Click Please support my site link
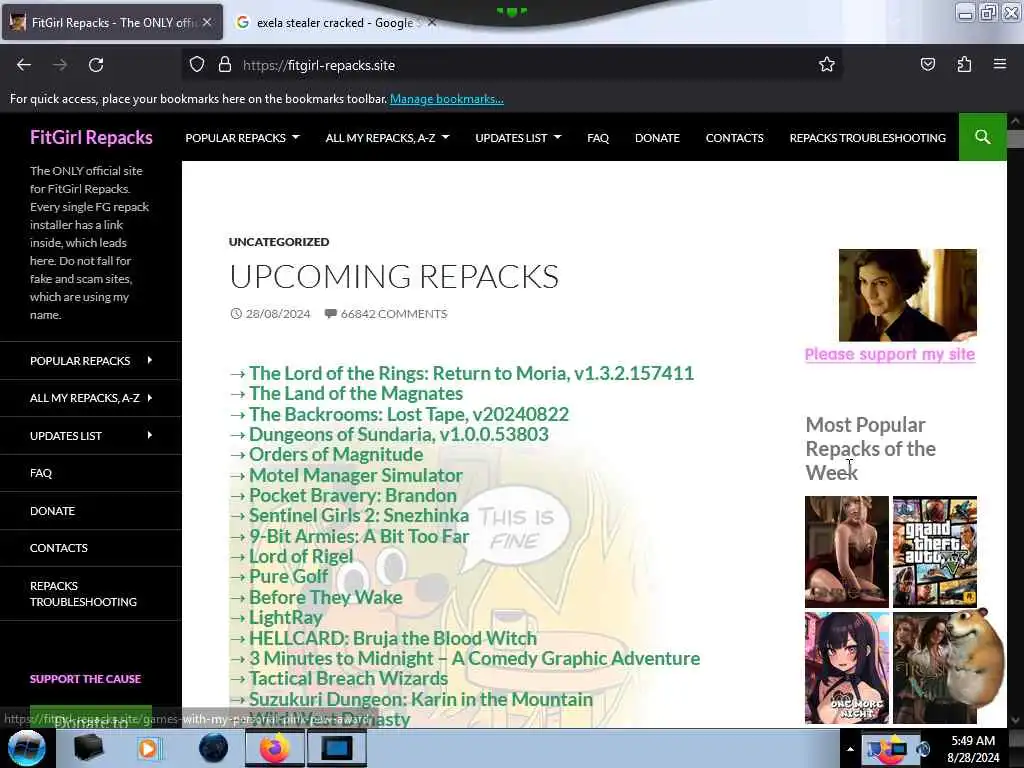1024x768 pixels. click(889, 355)
